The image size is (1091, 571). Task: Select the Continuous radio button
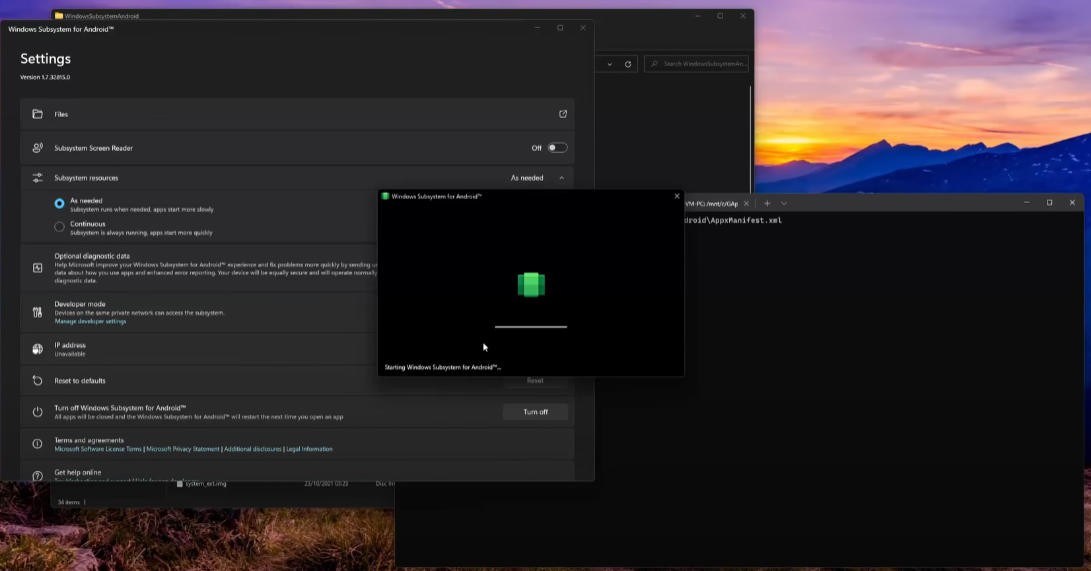tap(59, 227)
